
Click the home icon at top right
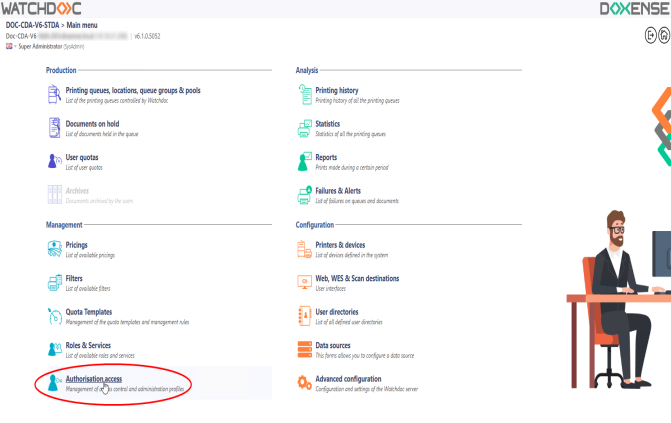tap(664, 34)
